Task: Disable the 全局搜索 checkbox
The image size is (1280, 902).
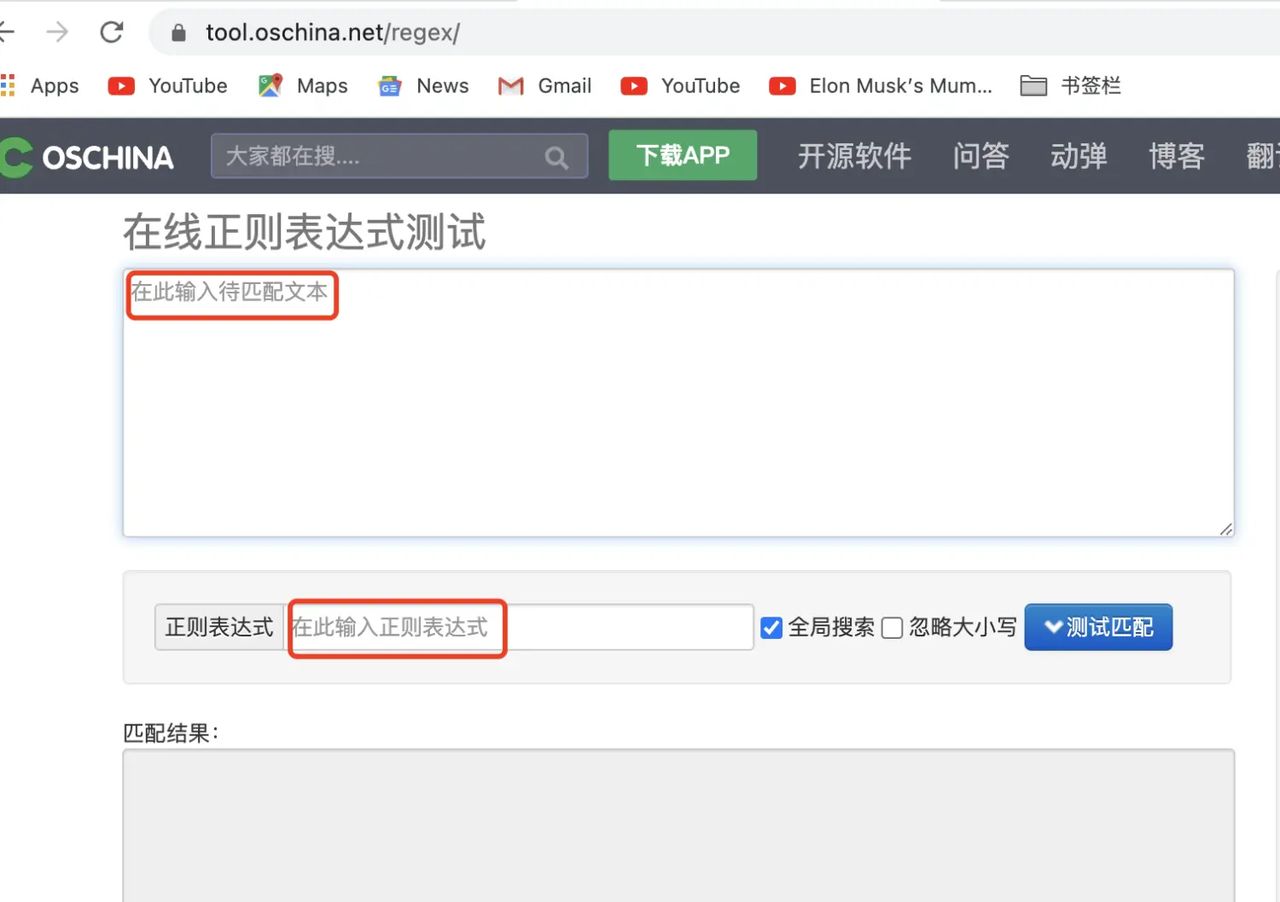Action: (x=771, y=627)
